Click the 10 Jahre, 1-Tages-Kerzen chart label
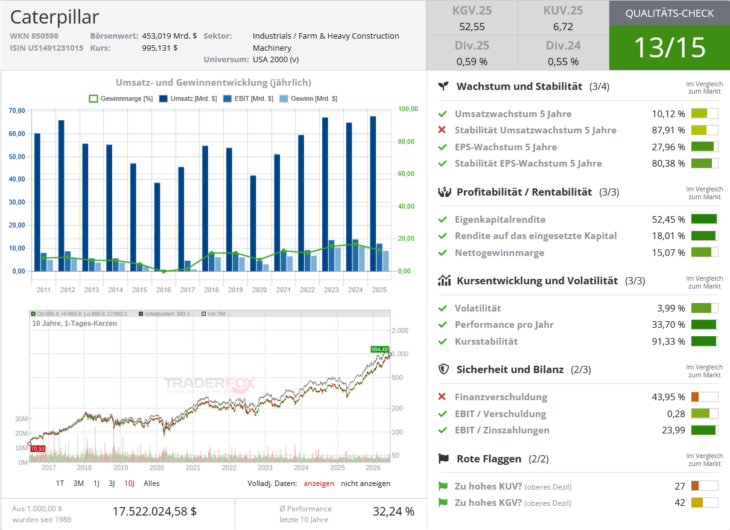Image resolution: width=730 pixels, height=530 pixels. pos(74,323)
